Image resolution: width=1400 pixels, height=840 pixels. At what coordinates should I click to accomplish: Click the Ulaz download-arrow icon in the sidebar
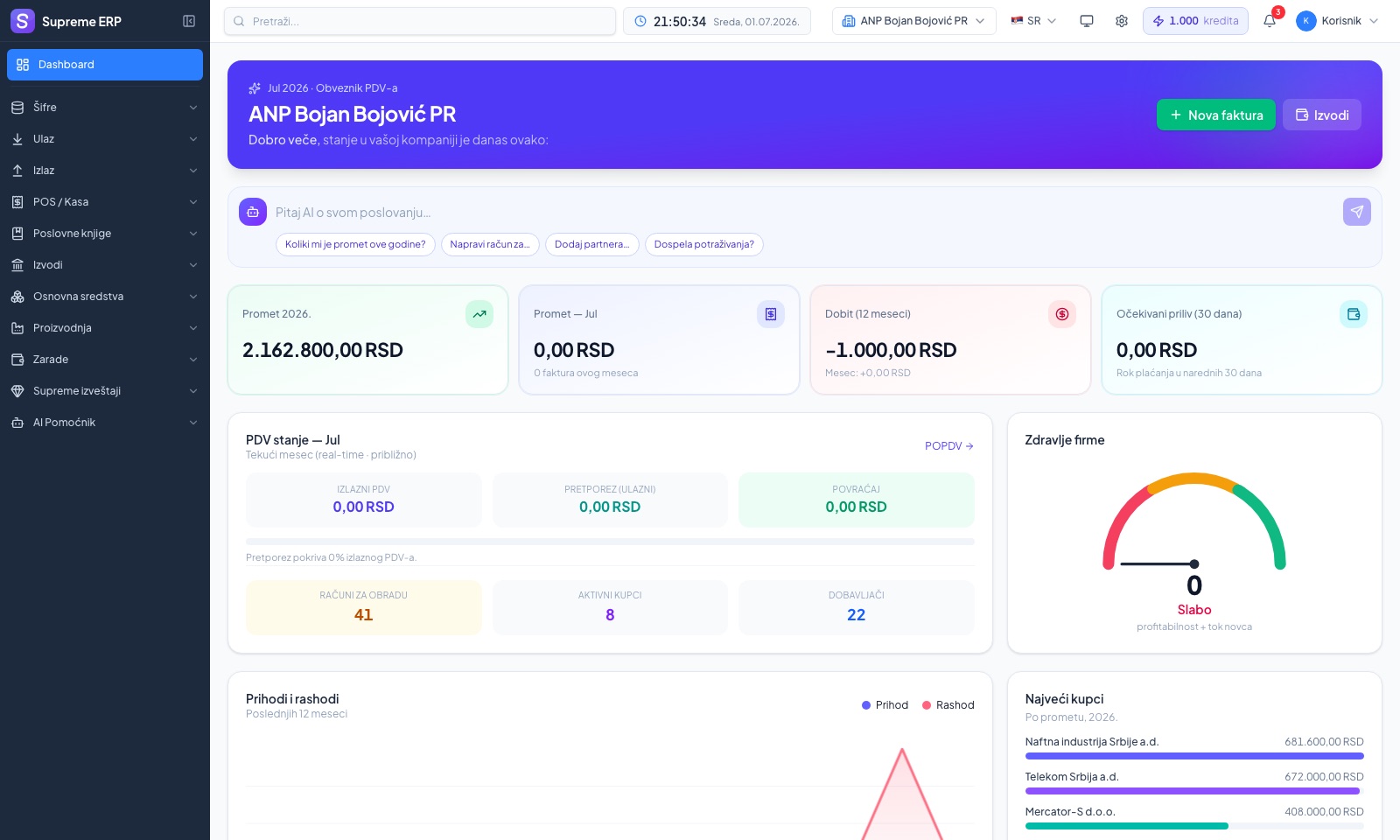[x=17, y=139]
